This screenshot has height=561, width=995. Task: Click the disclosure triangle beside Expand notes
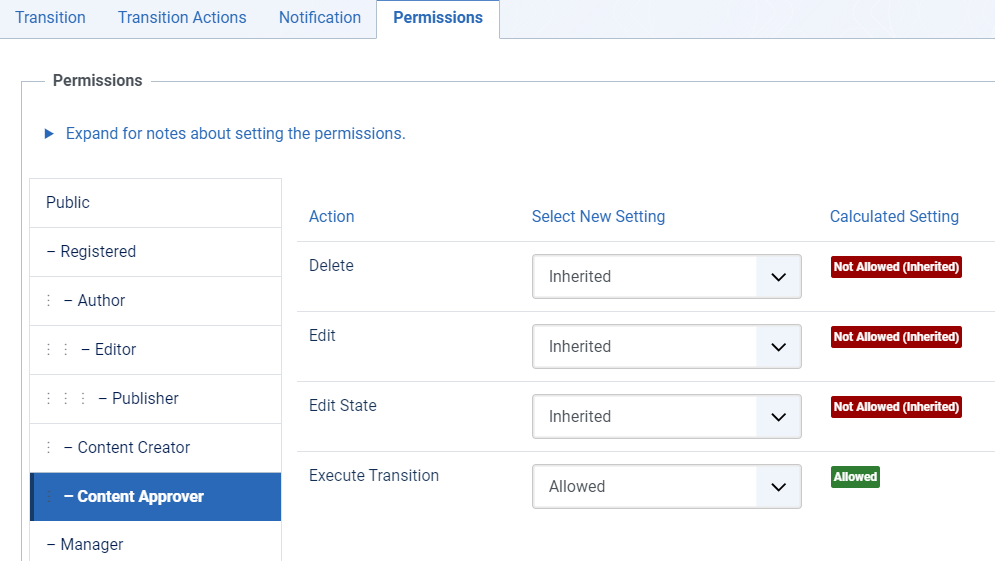(x=49, y=133)
